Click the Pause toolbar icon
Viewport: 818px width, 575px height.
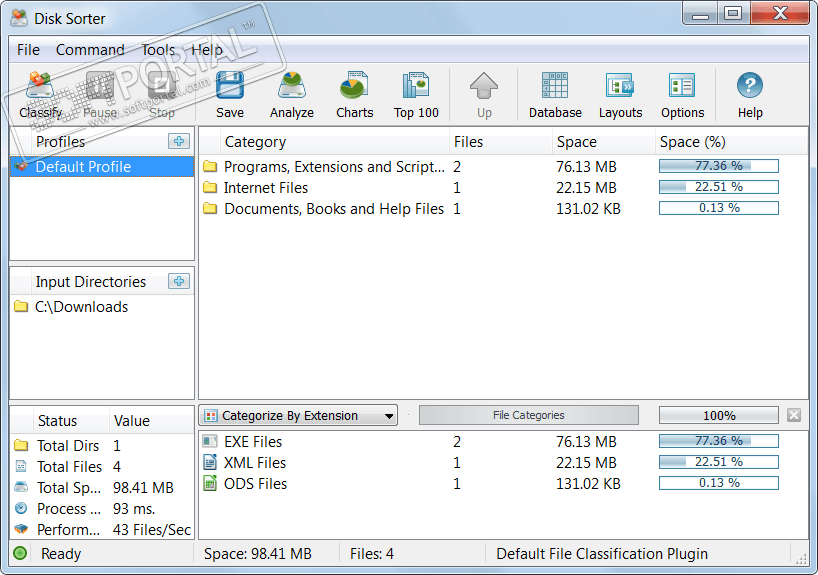point(100,86)
